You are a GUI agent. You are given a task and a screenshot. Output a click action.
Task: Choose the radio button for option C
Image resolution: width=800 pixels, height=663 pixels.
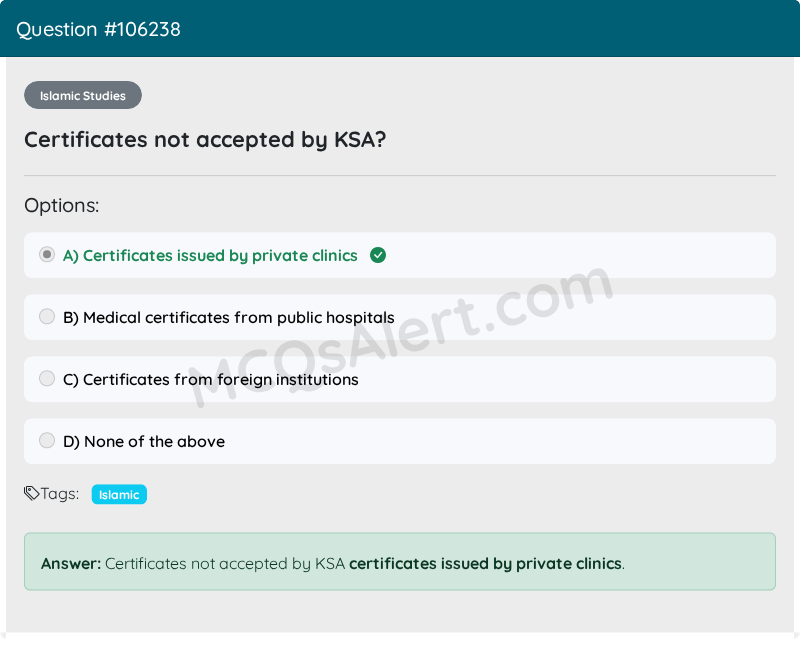[x=47, y=379]
